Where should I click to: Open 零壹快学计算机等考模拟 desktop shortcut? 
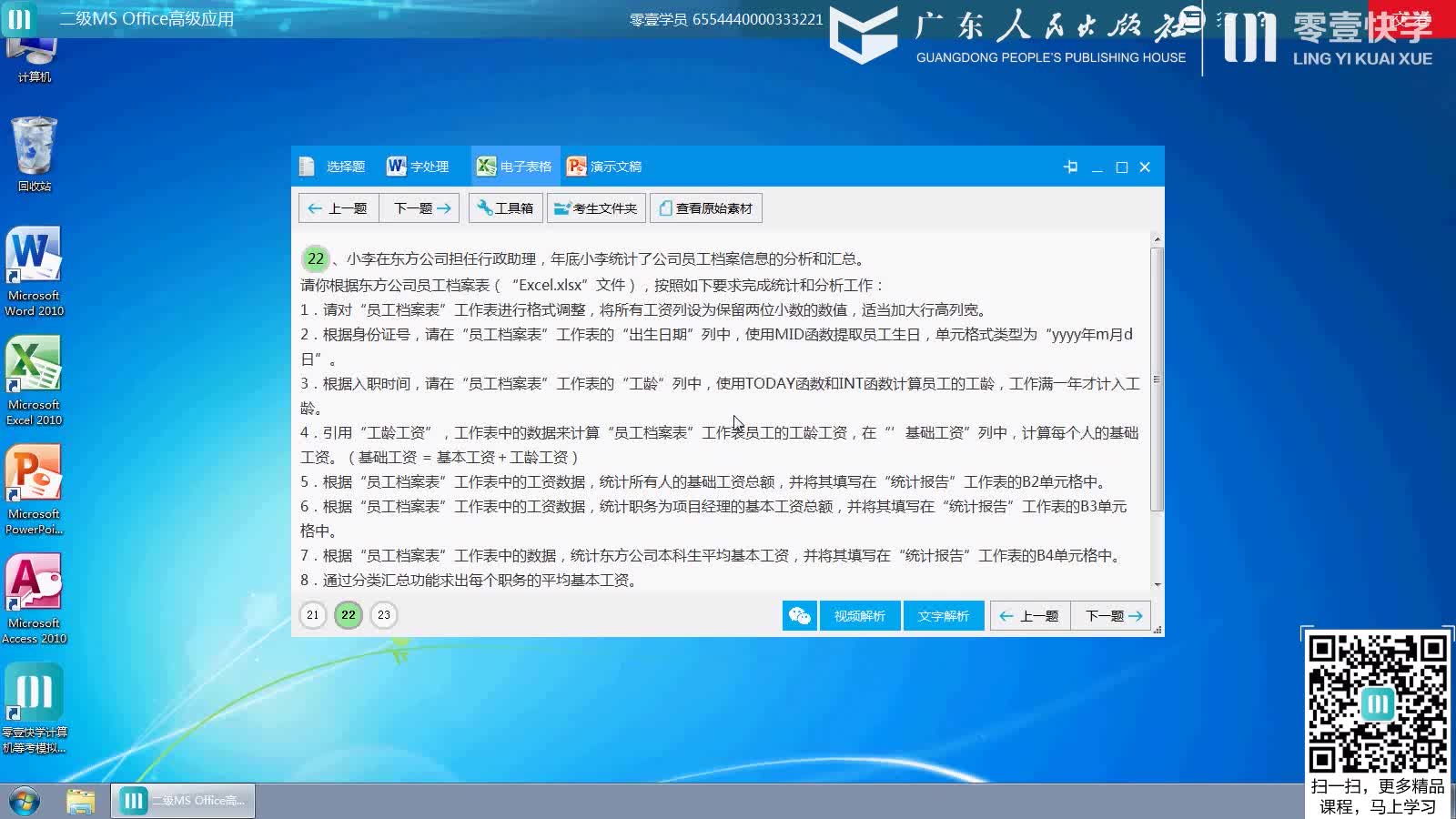[x=34, y=709]
